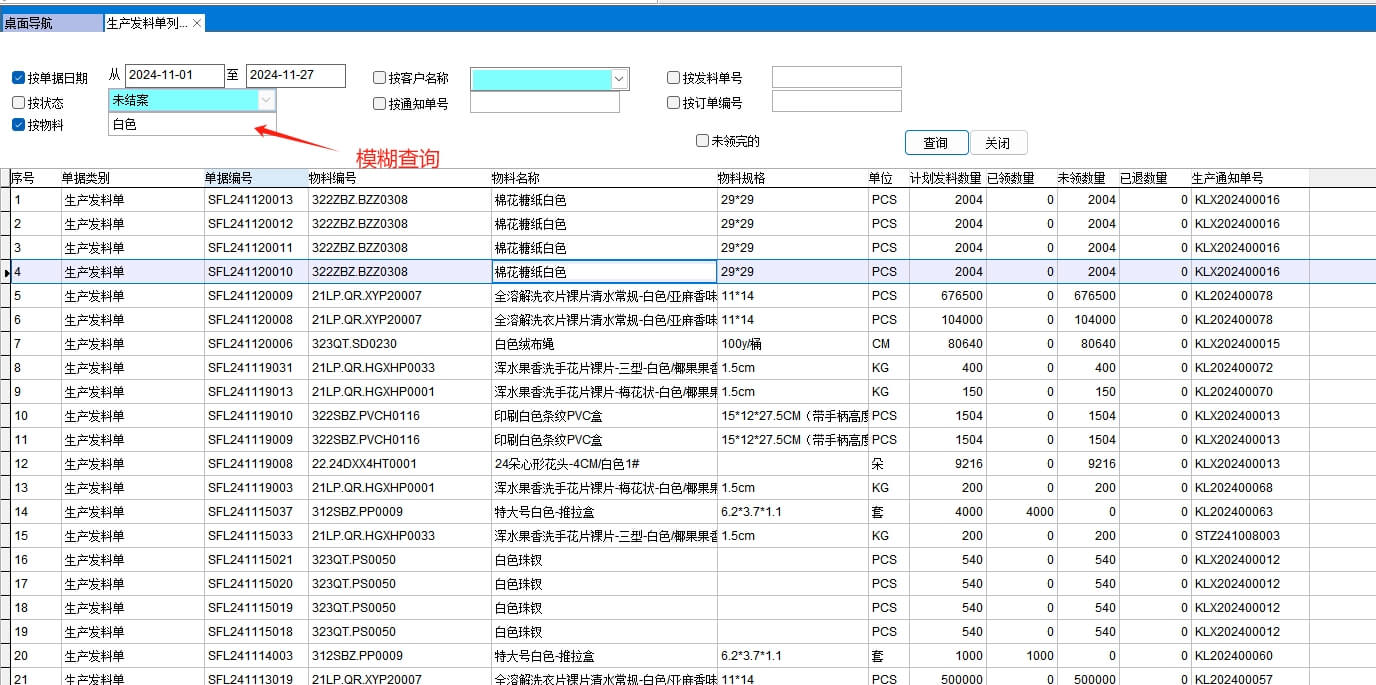Enable the 按状态 filter checkbox
Viewport: 1376px width, 685px height.
19,102
